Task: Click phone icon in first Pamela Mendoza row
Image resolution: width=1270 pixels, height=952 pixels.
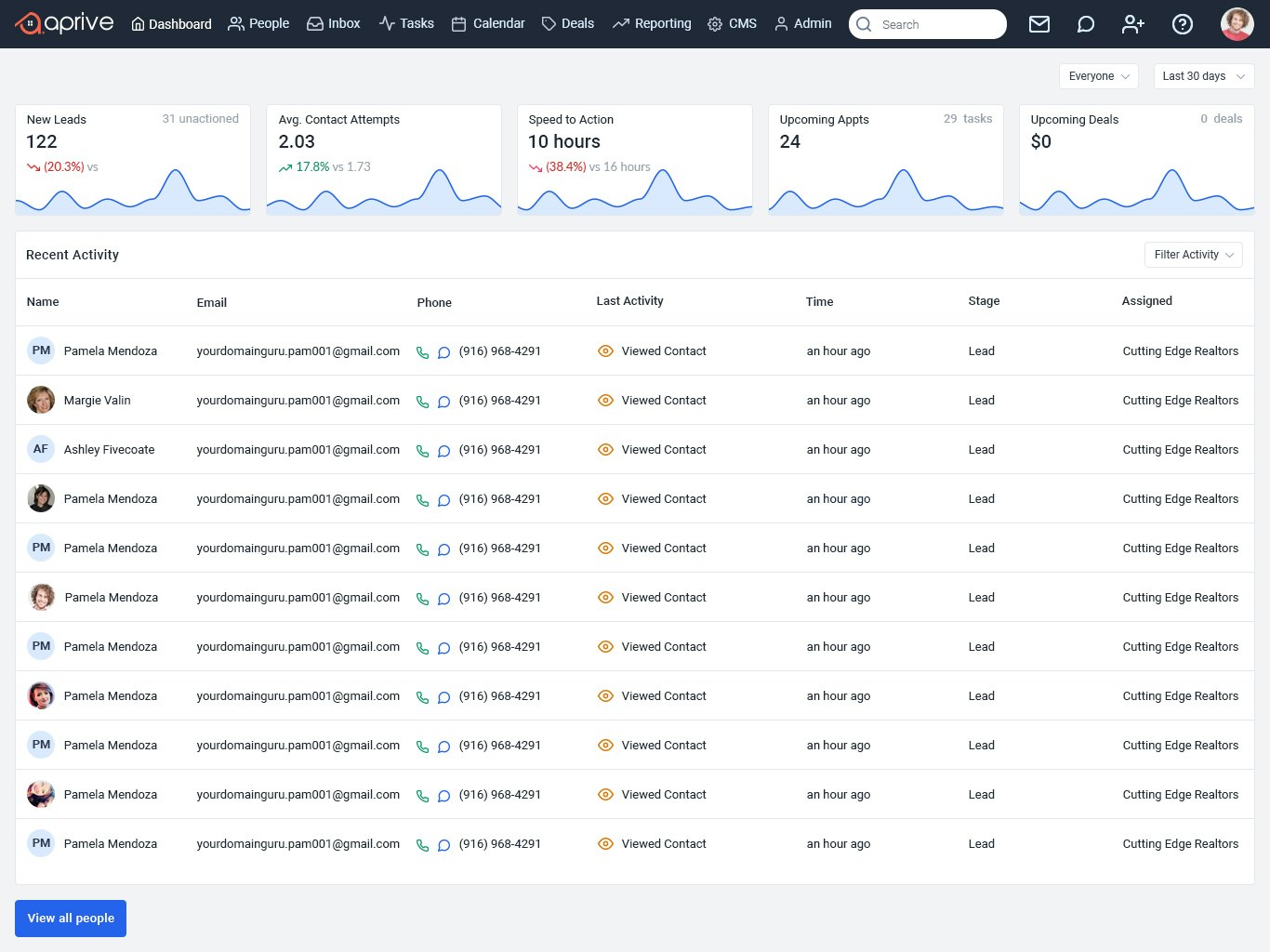Action: pos(422,352)
